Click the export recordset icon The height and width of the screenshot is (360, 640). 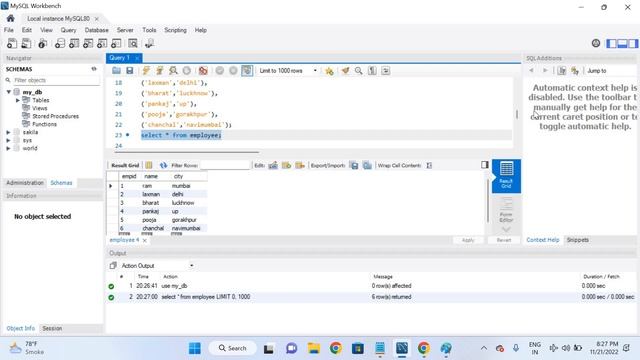[x=354, y=165]
